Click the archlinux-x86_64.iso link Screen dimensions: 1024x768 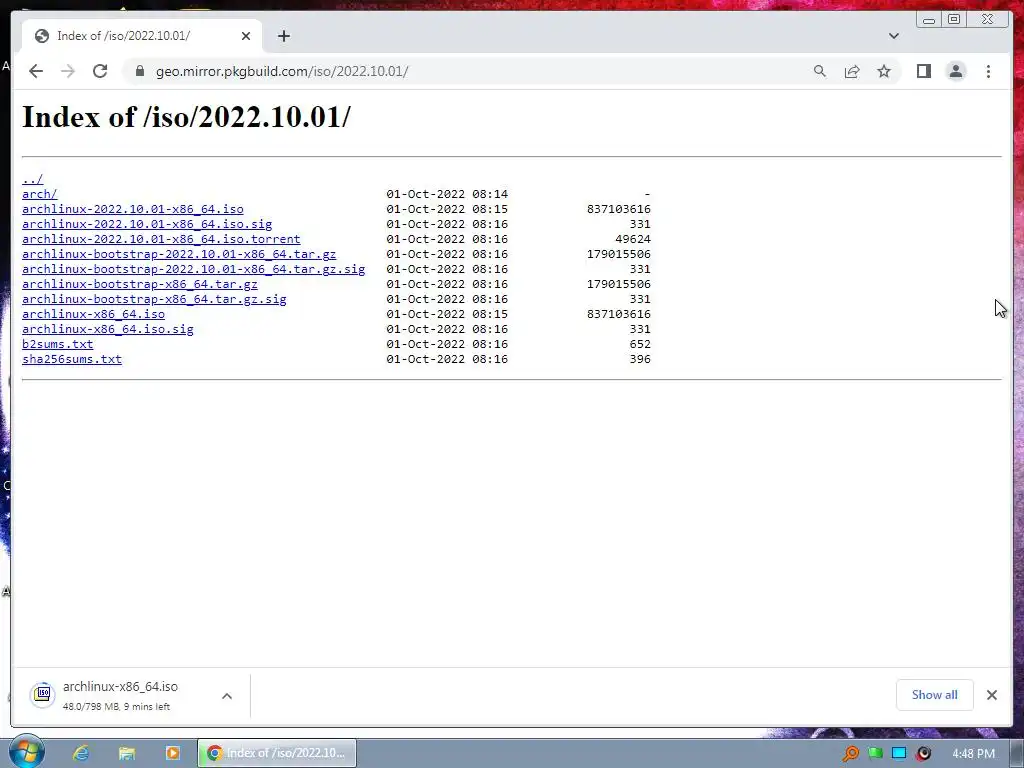tap(93, 314)
